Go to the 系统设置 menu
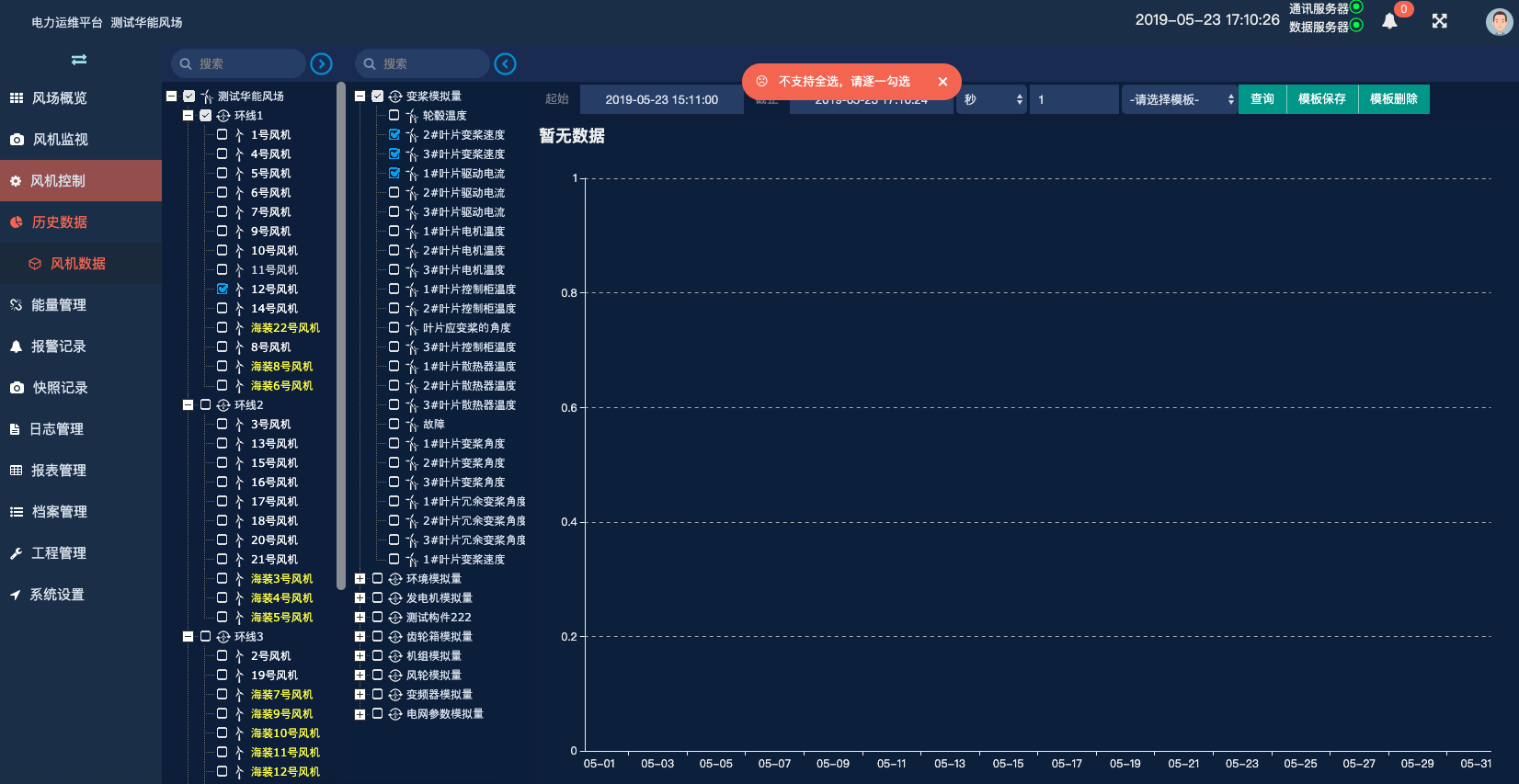The width and height of the screenshot is (1519, 784). 56,595
